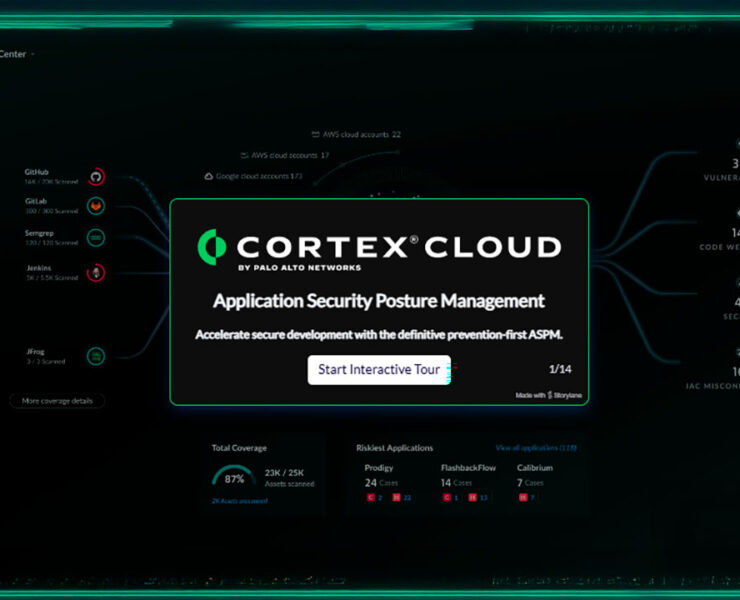Click the Google cloud accounts label
The height and width of the screenshot is (600, 740).
coord(259,176)
